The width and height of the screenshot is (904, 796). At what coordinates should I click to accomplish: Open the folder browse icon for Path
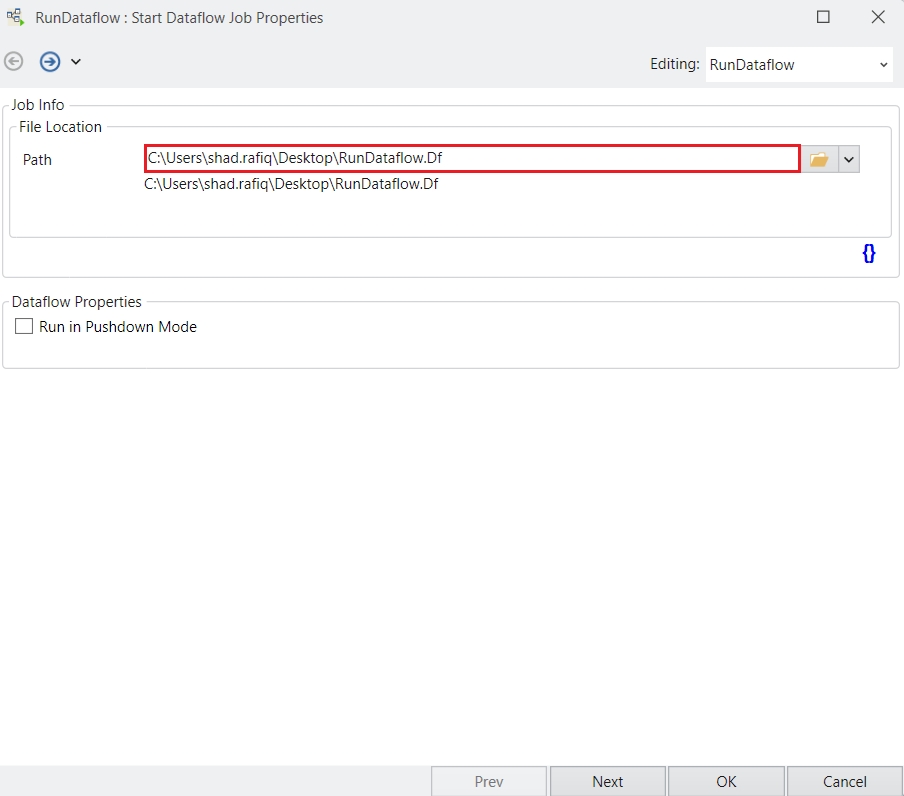(819, 160)
